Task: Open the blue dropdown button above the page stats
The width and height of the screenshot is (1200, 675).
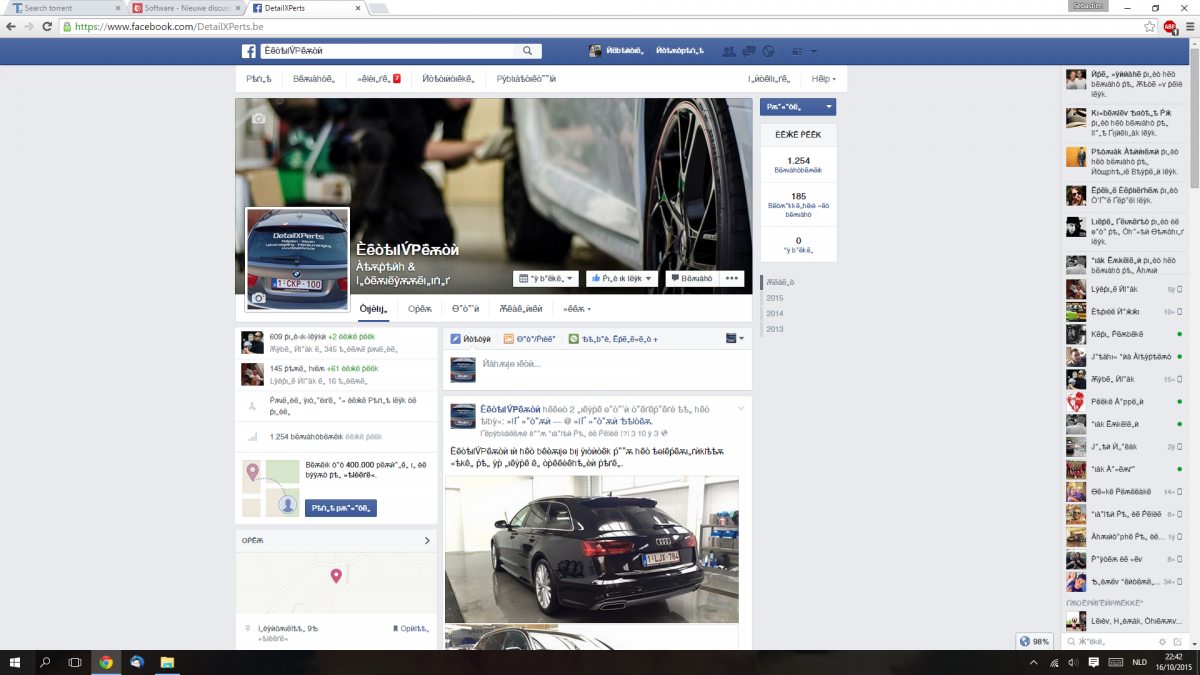Action: pos(798,107)
